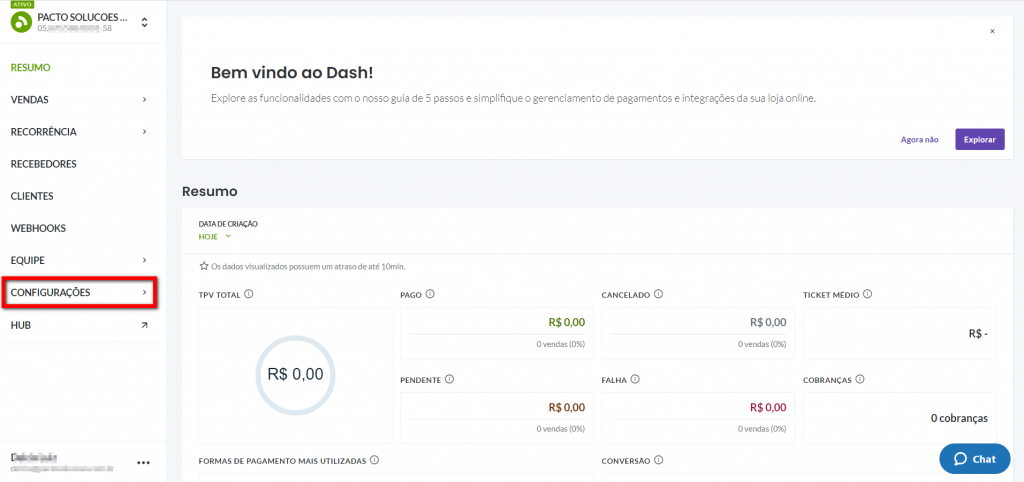Click the info icon next to Falha
This screenshot has width=1024, height=482.
click(x=636, y=379)
